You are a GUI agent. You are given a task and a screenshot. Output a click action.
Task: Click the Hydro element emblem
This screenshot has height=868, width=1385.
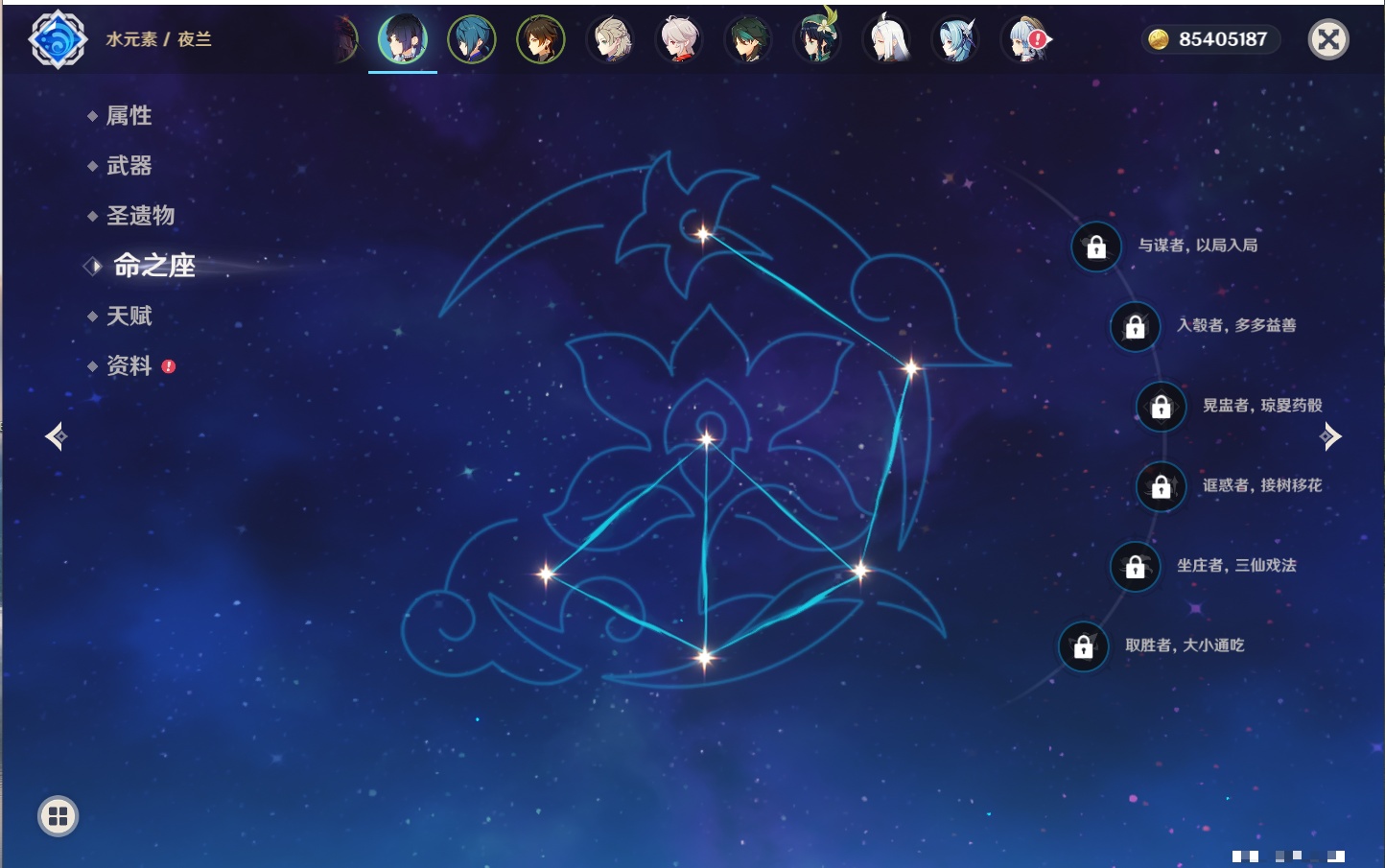(x=58, y=39)
